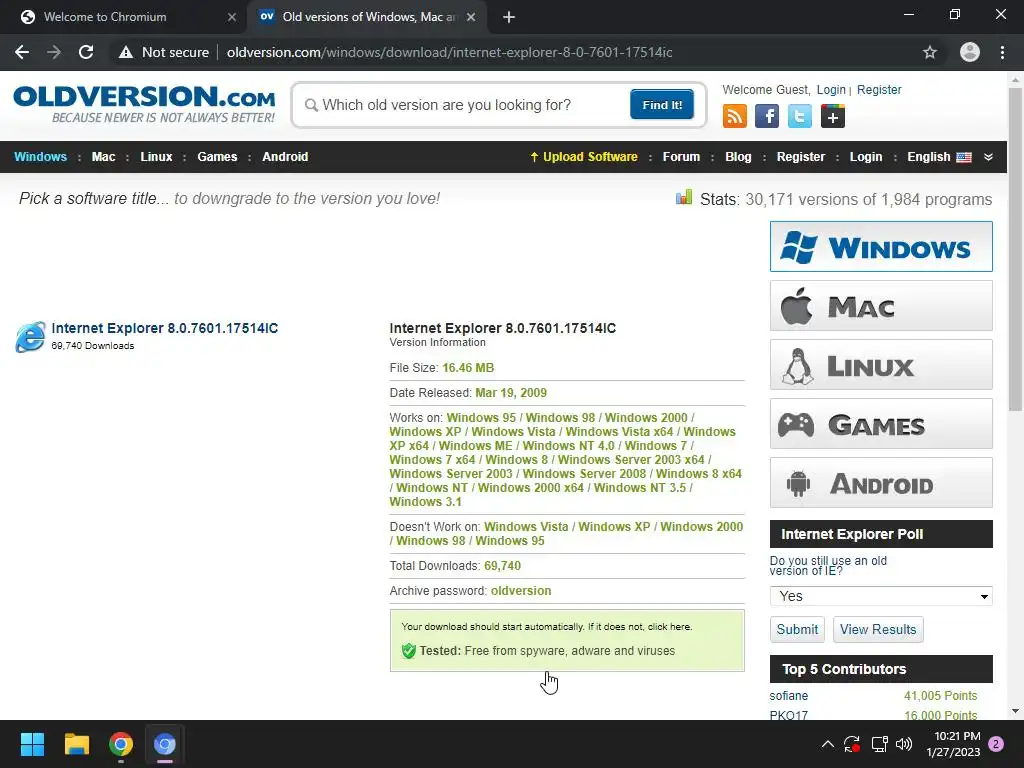The height and width of the screenshot is (768, 1024).
Task: Select the Old versions of Windows tab
Action: pos(366,17)
